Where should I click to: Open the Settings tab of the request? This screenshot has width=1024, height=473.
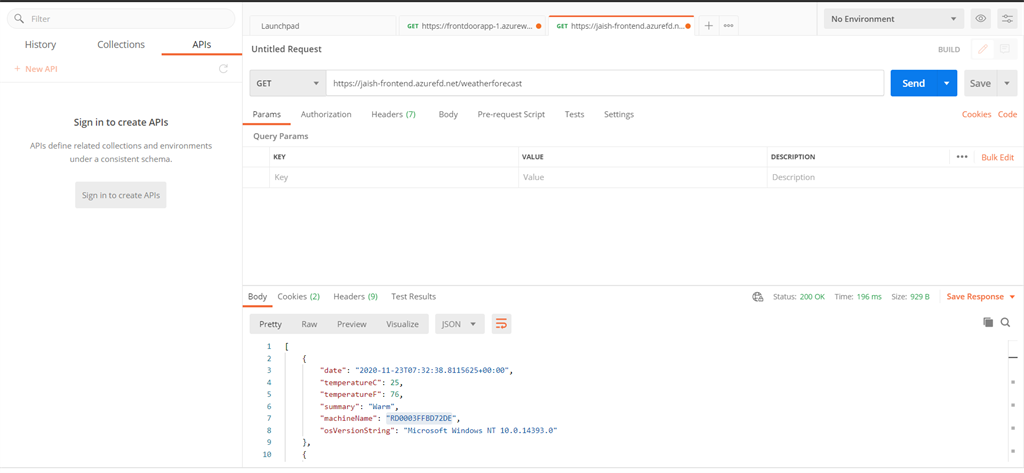tap(618, 114)
